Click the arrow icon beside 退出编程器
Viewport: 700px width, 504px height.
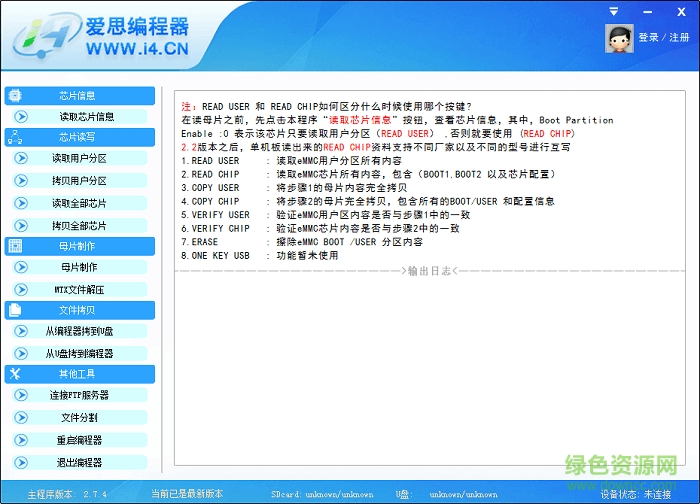22,462
